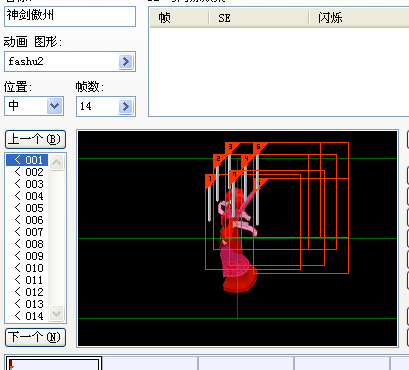Select cell marker 7 in the canvas

234,175
